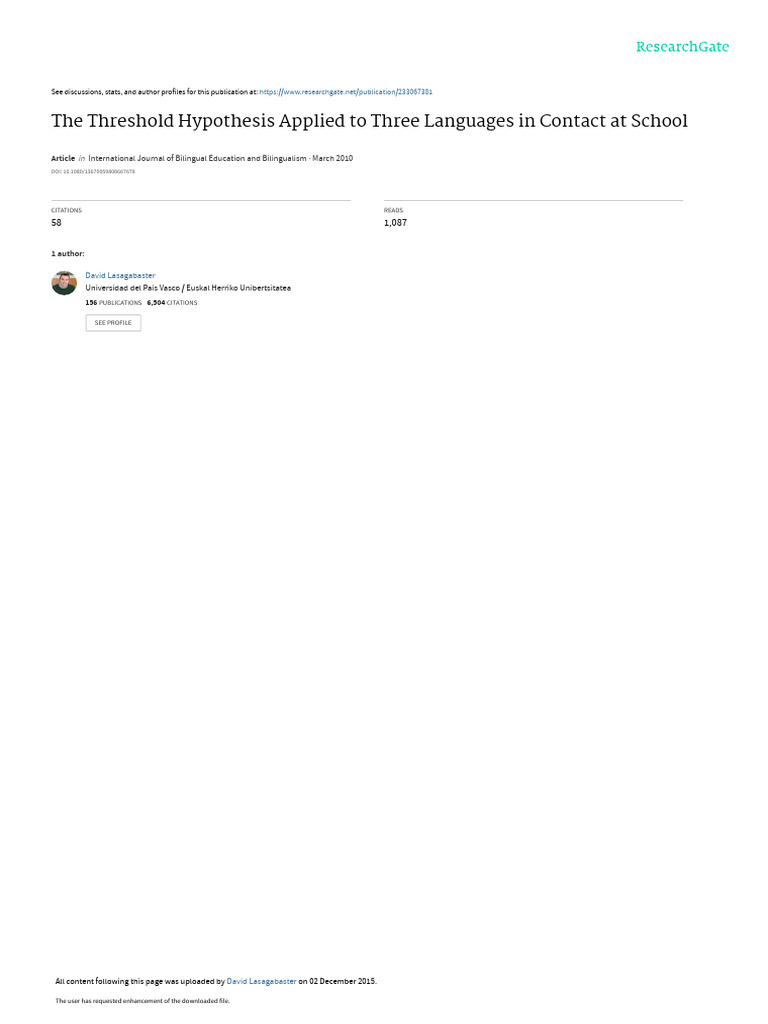Click the READS label above 1,087
The height and width of the screenshot is (1024, 768).
coord(393,210)
